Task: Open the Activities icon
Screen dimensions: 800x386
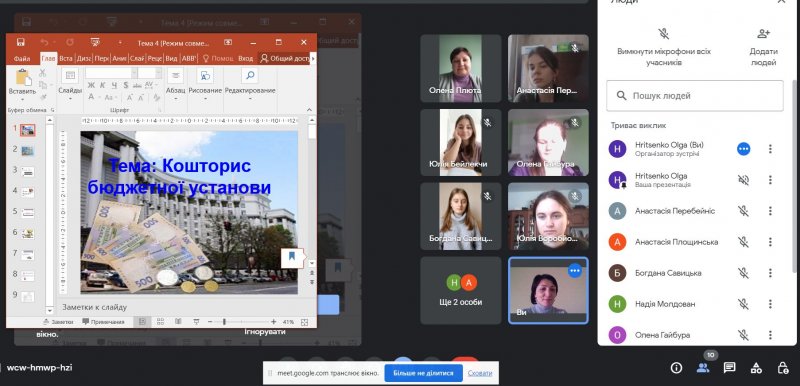Action: pos(756,368)
